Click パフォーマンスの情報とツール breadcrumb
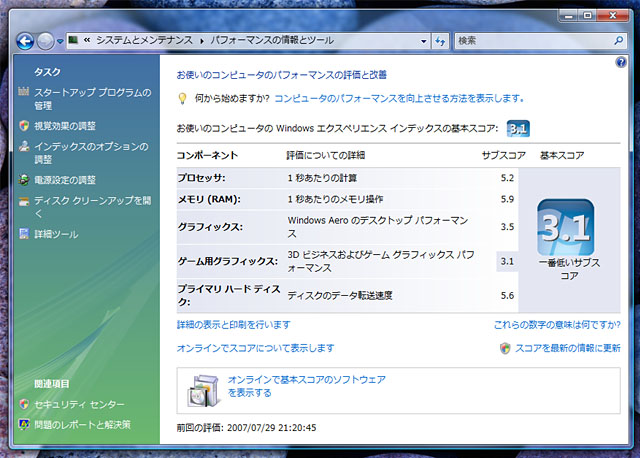The height and width of the screenshot is (458, 640). [x=272, y=40]
